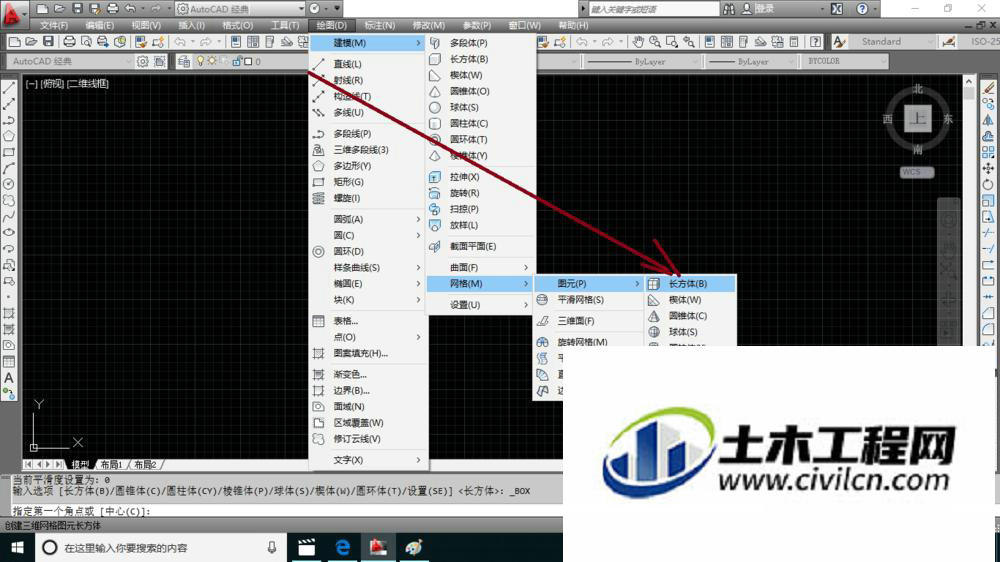Click the keyword search input field
1000x562 pixels.
(653, 9)
